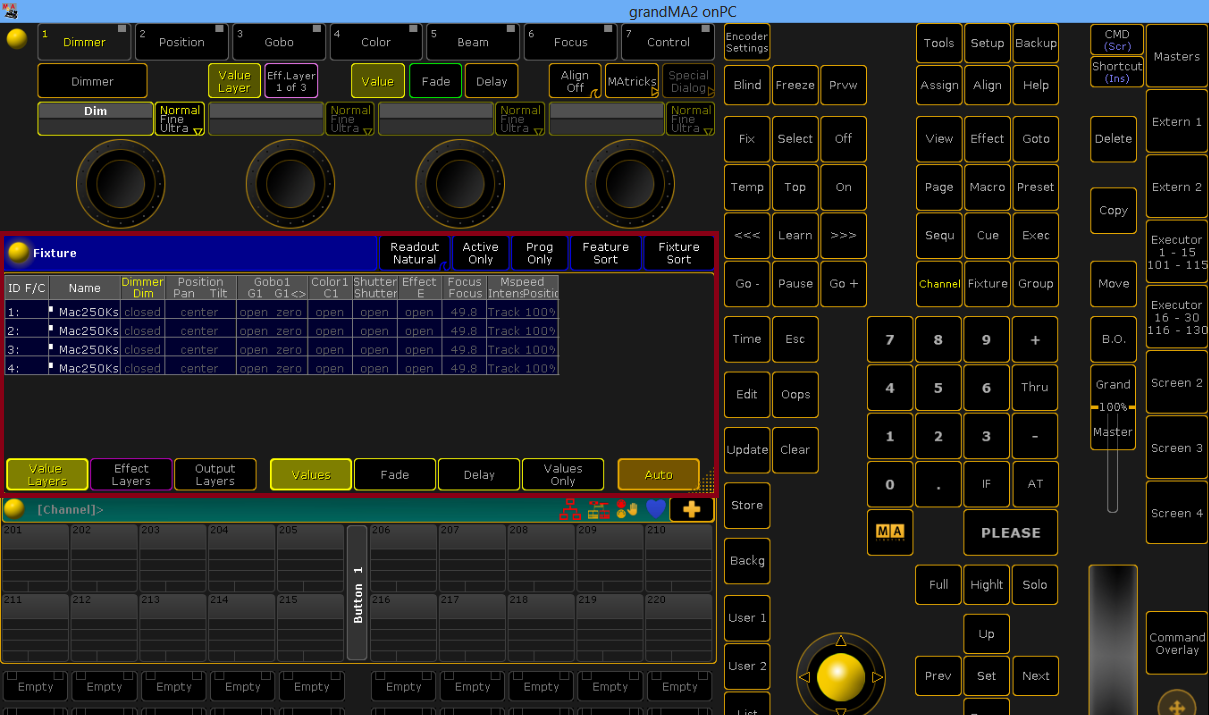Image resolution: width=1209 pixels, height=715 pixels.
Task: Click the Name cell in fixture row 1
Action: pyautogui.click(x=85, y=312)
